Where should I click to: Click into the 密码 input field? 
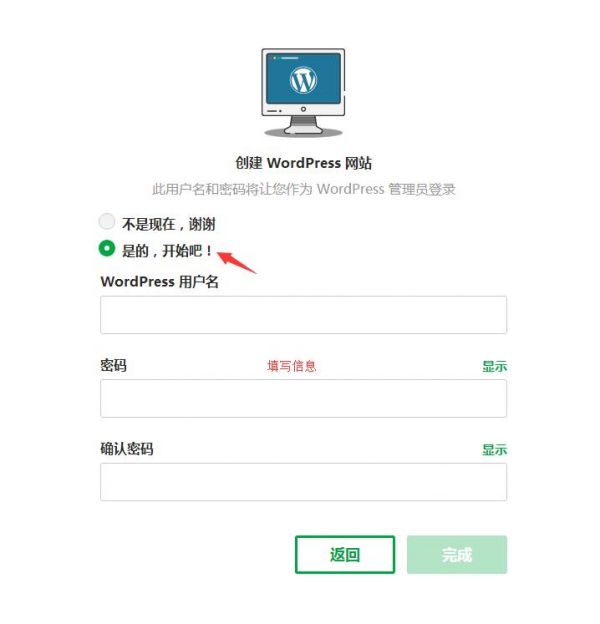(303, 398)
